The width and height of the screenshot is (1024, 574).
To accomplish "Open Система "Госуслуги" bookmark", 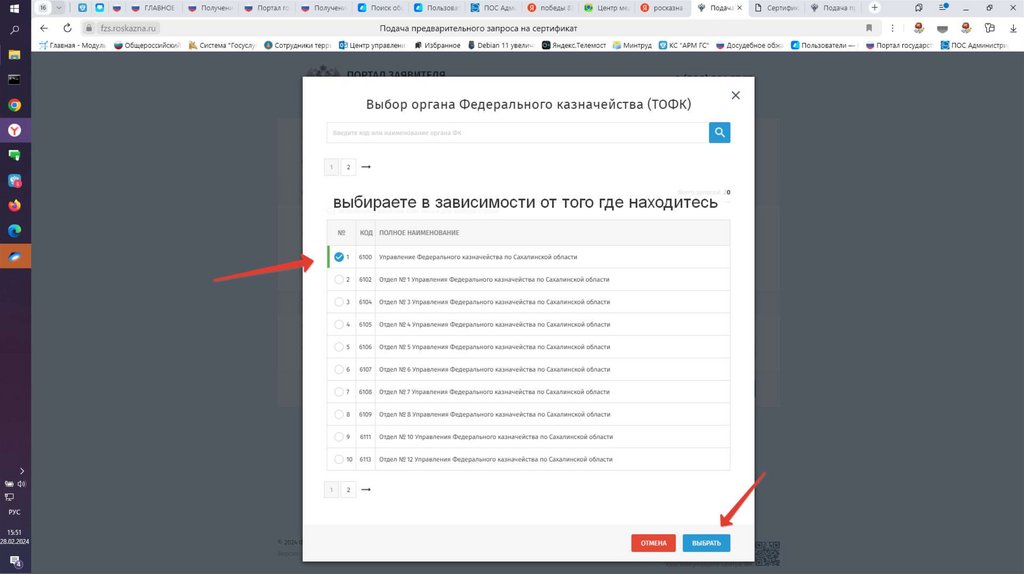I will tap(222, 45).
